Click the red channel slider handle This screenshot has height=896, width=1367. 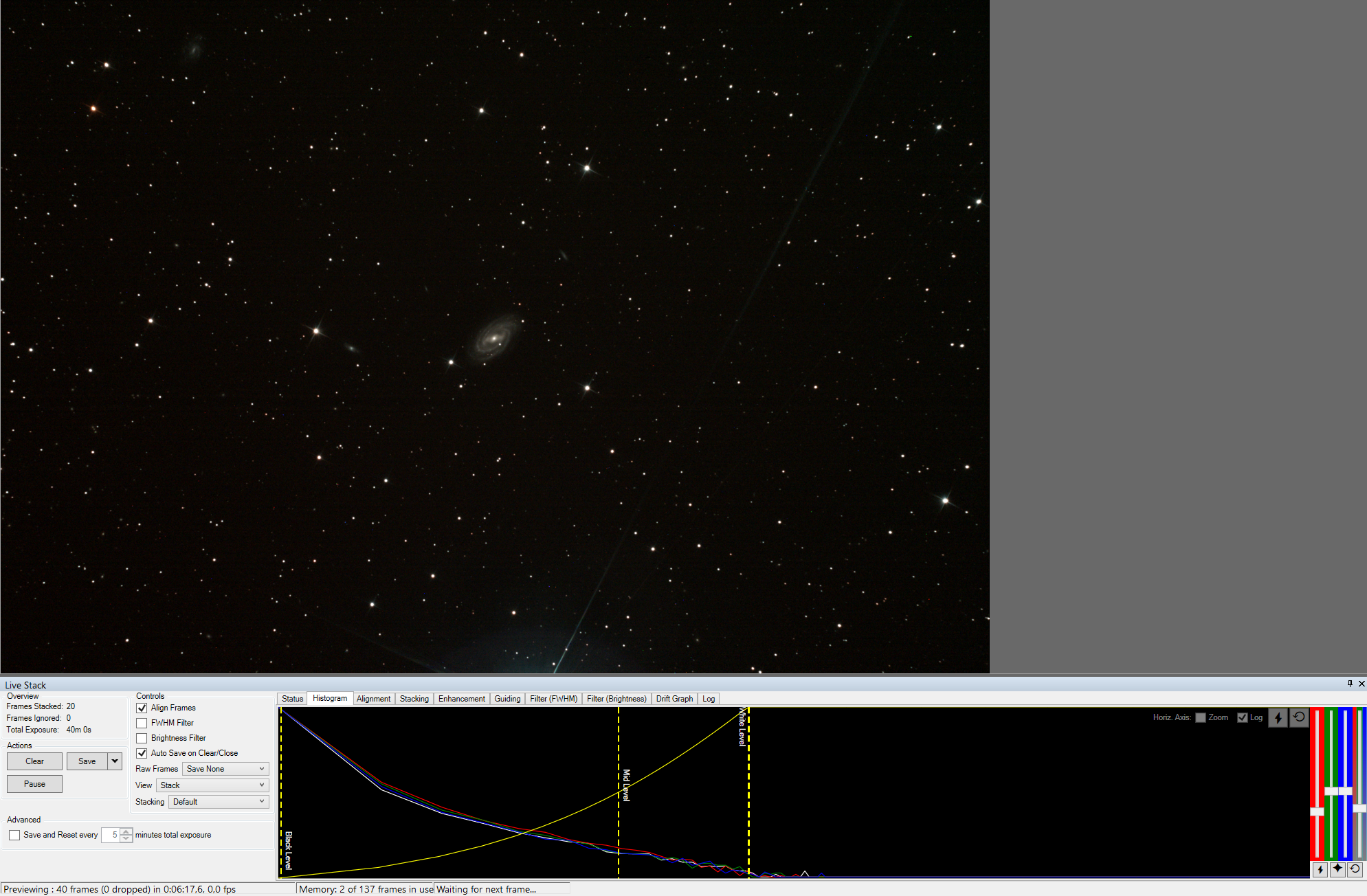pyautogui.click(x=1317, y=811)
